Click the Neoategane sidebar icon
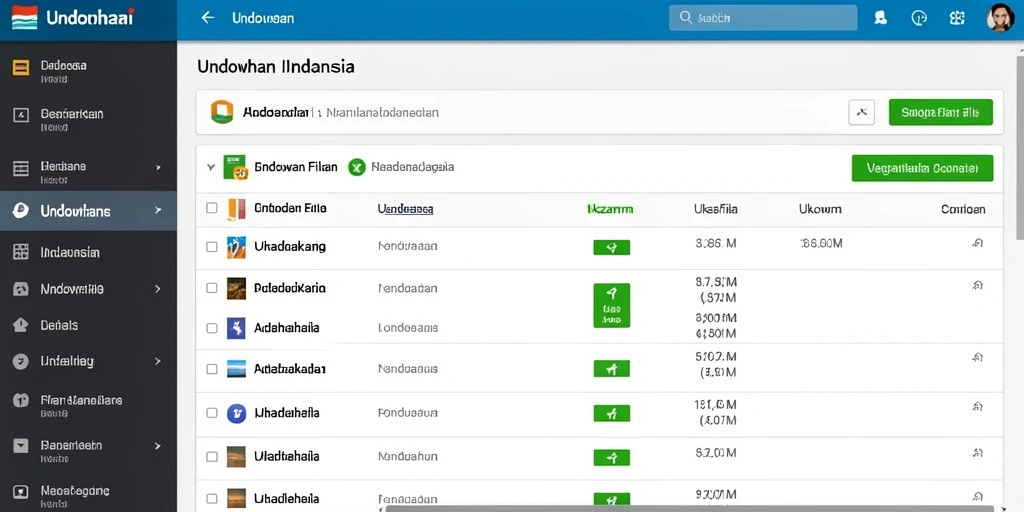 pyautogui.click(x=21, y=491)
